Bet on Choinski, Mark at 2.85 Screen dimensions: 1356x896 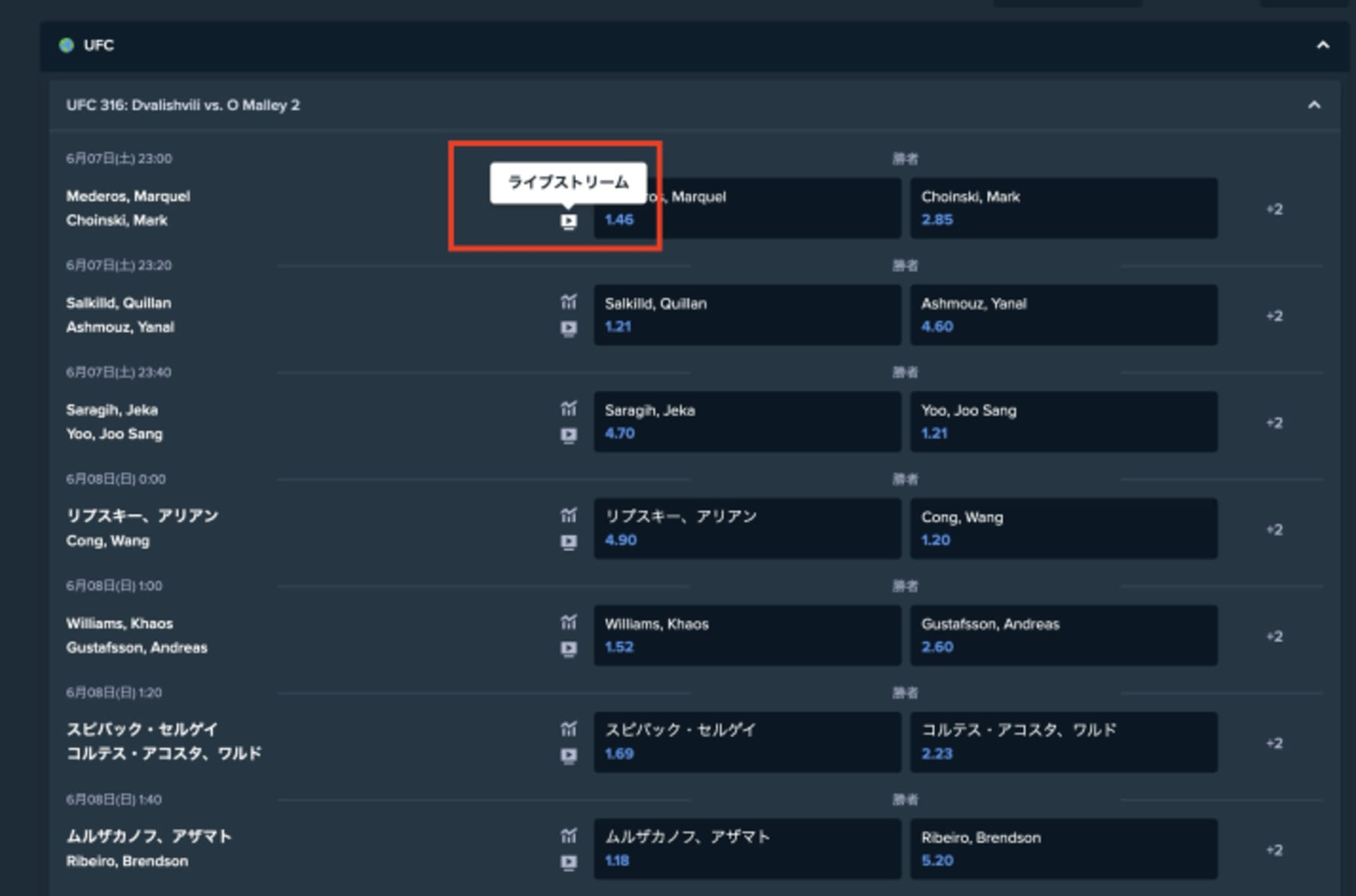pyautogui.click(x=1064, y=209)
